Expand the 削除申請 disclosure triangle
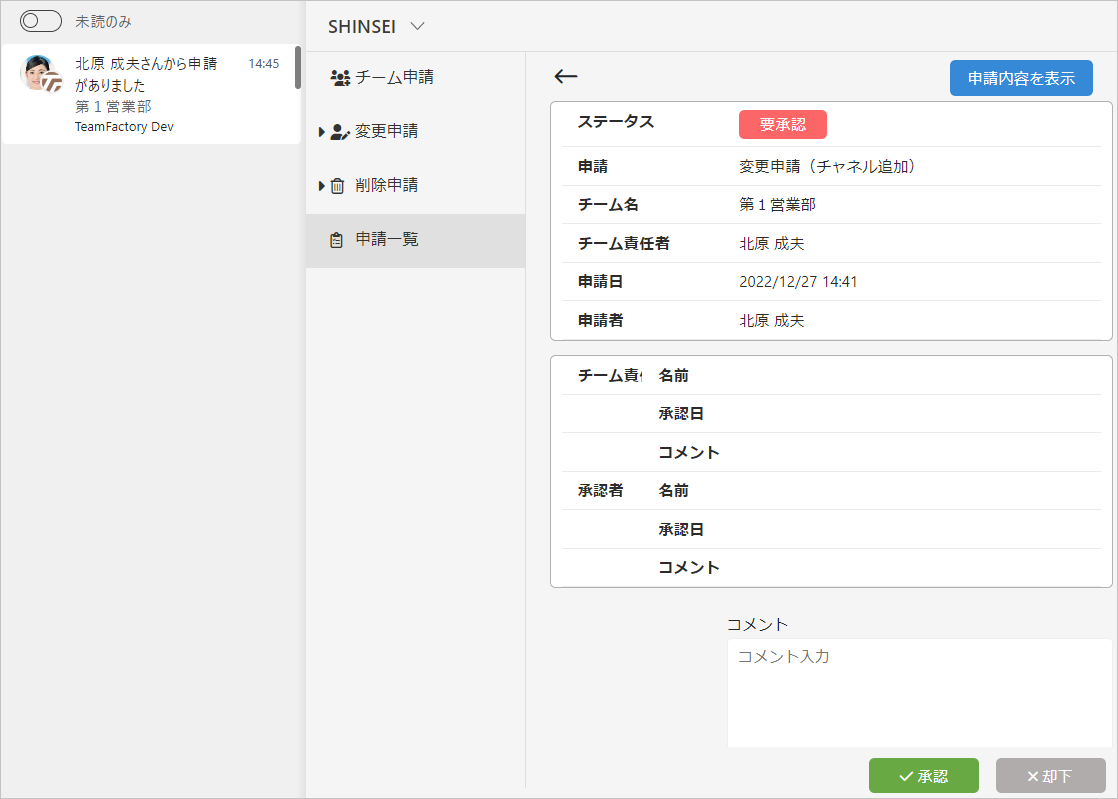 322,186
